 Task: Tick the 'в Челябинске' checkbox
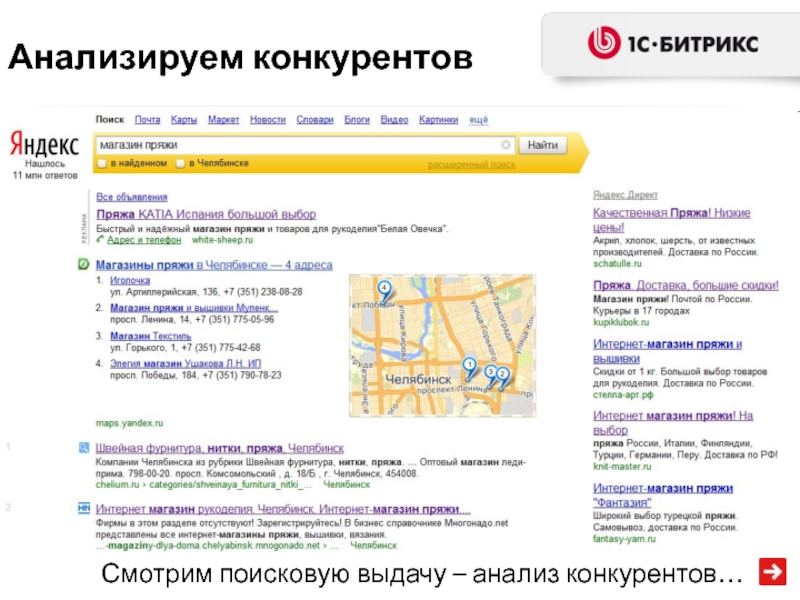(x=180, y=163)
